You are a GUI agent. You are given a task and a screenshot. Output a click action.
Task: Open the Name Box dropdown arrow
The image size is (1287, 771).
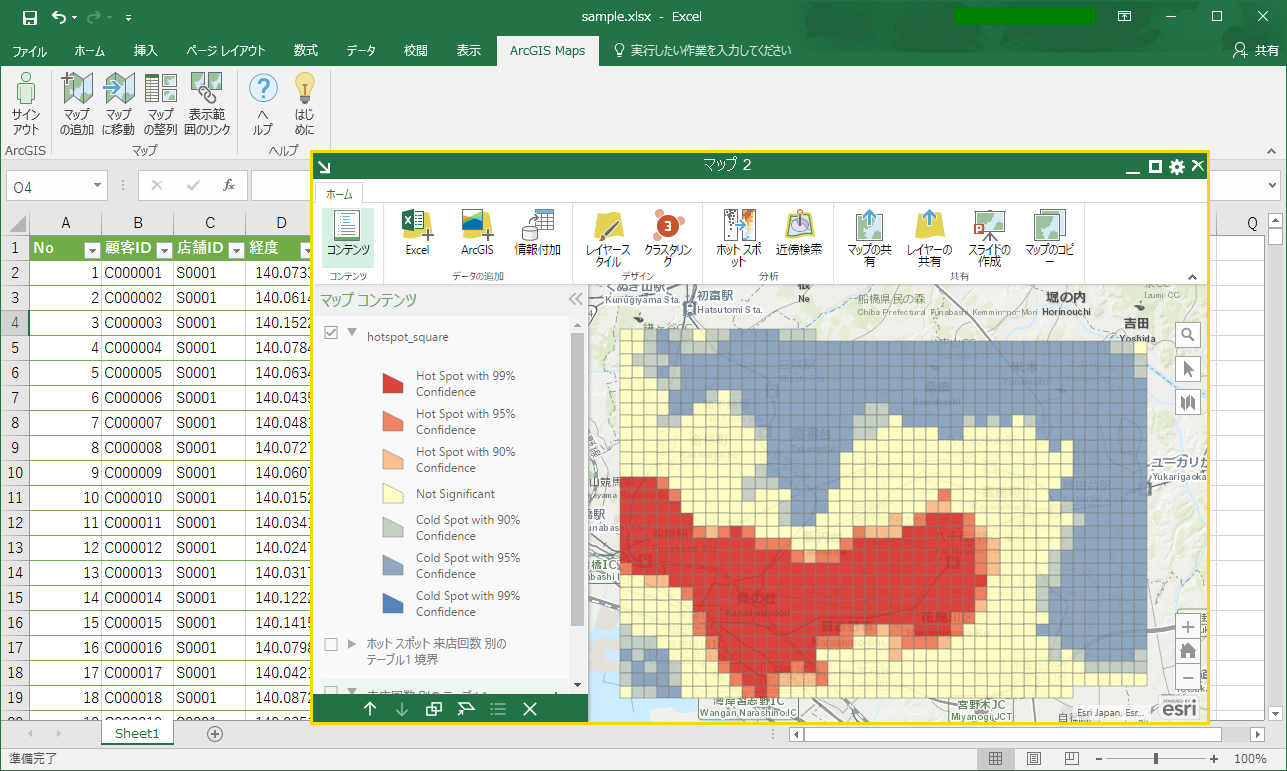click(97, 185)
